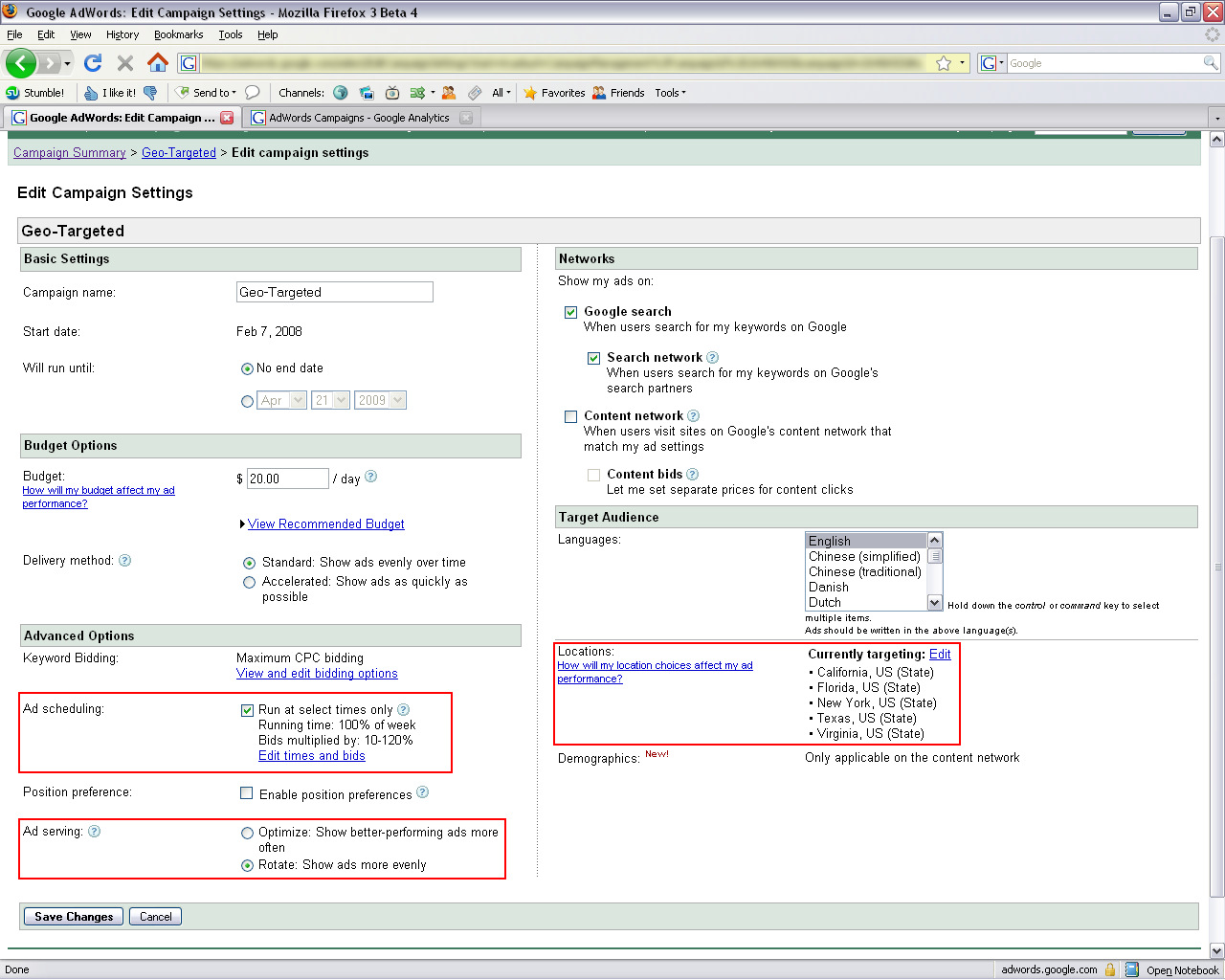Image resolution: width=1225 pixels, height=980 pixels.
Task: Open StumbleUpon Friends
Action: pos(618,93)
